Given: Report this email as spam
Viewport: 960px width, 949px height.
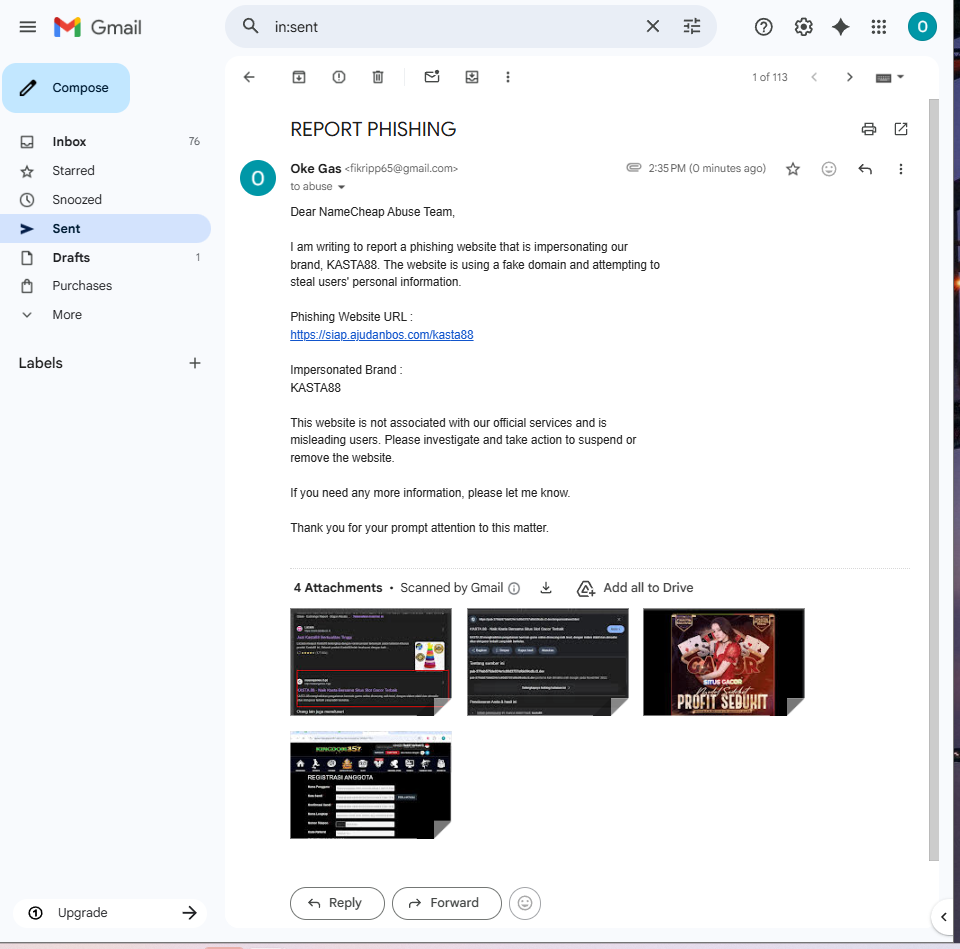Looking at the screenshot, I should [x=339, y=77].
